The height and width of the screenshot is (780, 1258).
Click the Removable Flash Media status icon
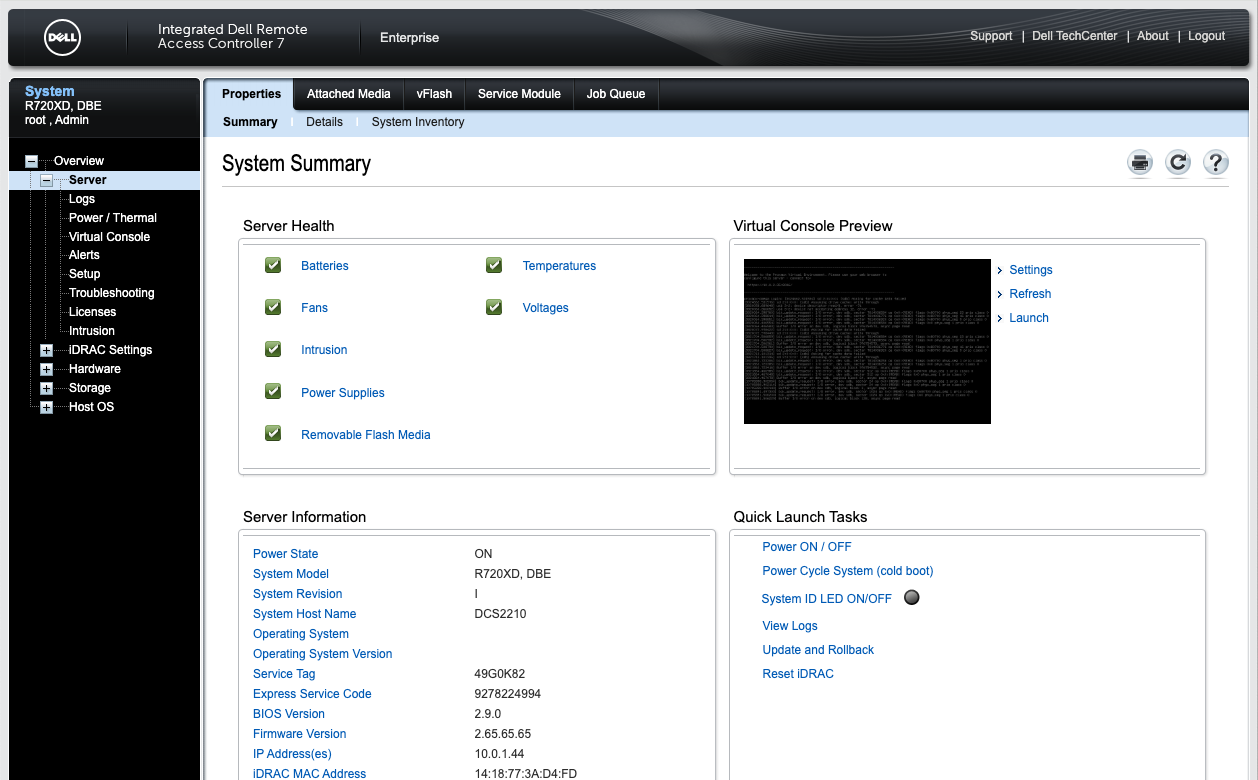pos(273,433)
